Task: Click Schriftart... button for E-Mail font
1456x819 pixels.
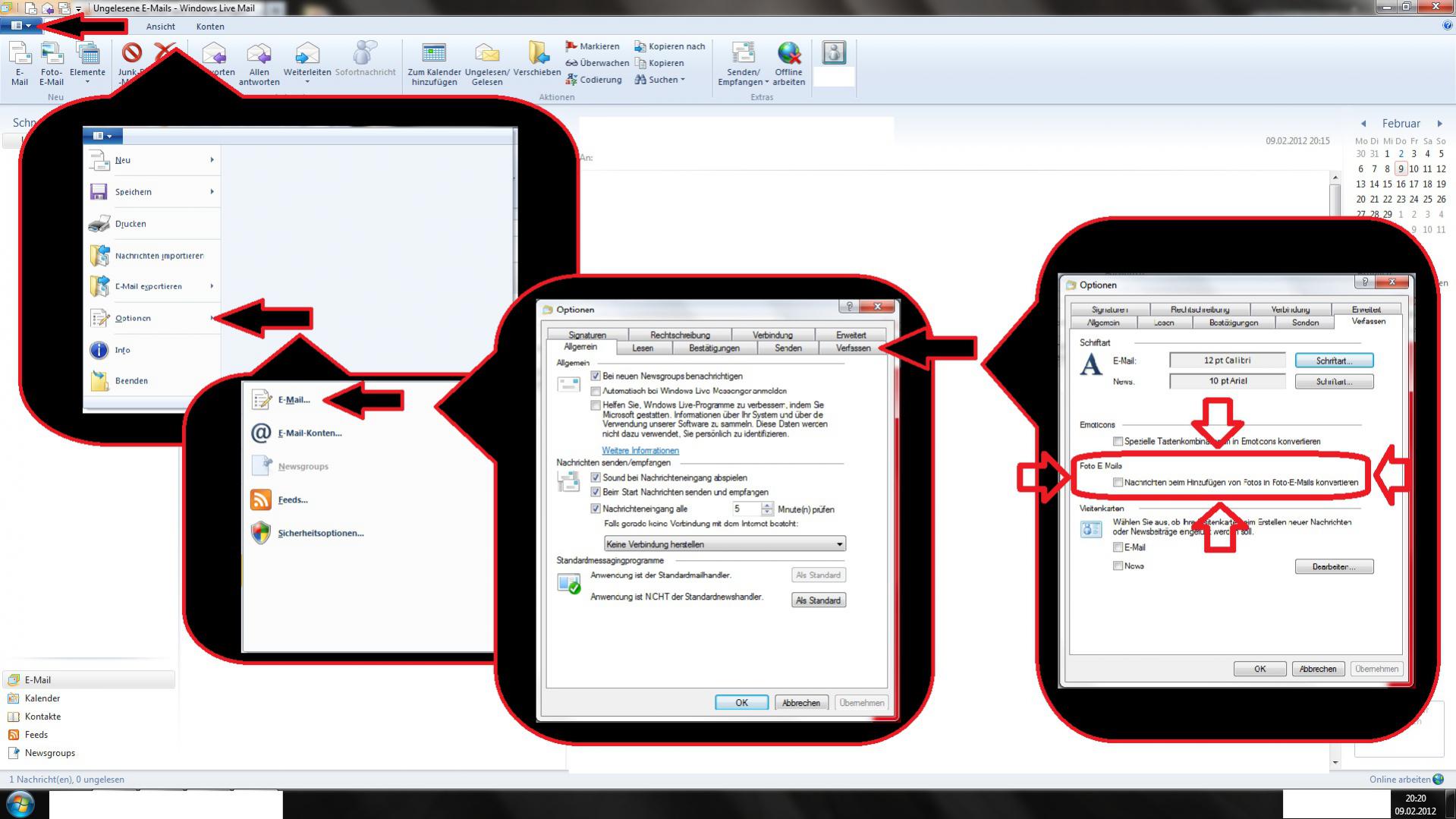Action: [x=1334, y=361]
